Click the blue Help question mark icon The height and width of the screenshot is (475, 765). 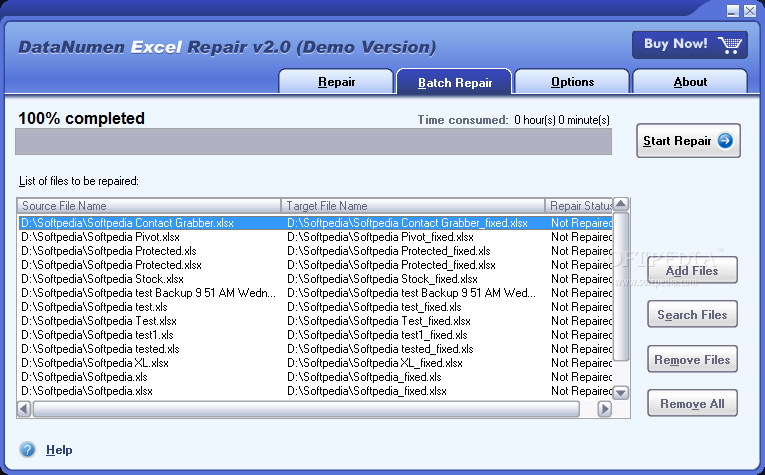[28, 449]
